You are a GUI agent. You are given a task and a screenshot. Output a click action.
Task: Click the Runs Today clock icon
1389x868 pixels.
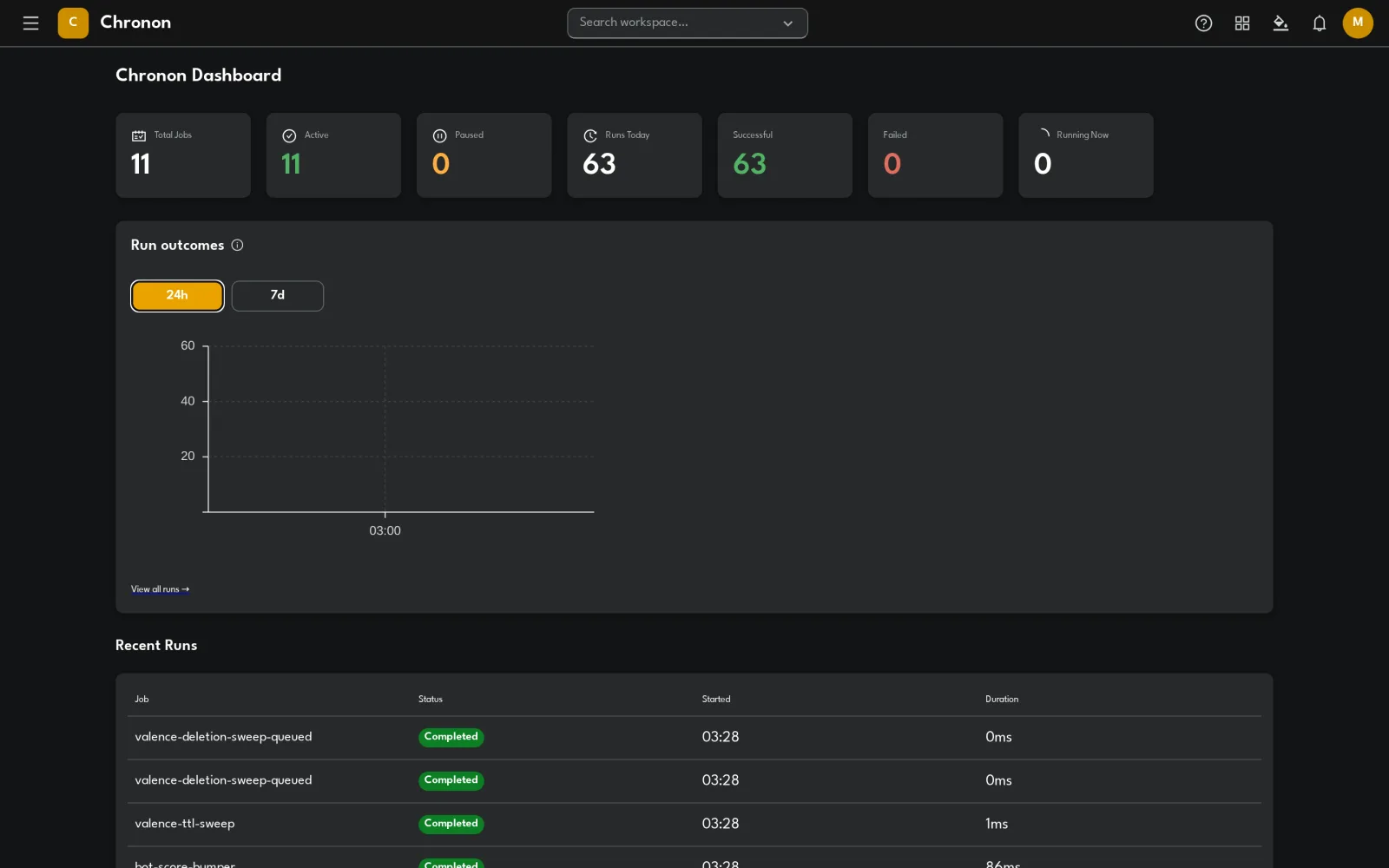(590, 136)
